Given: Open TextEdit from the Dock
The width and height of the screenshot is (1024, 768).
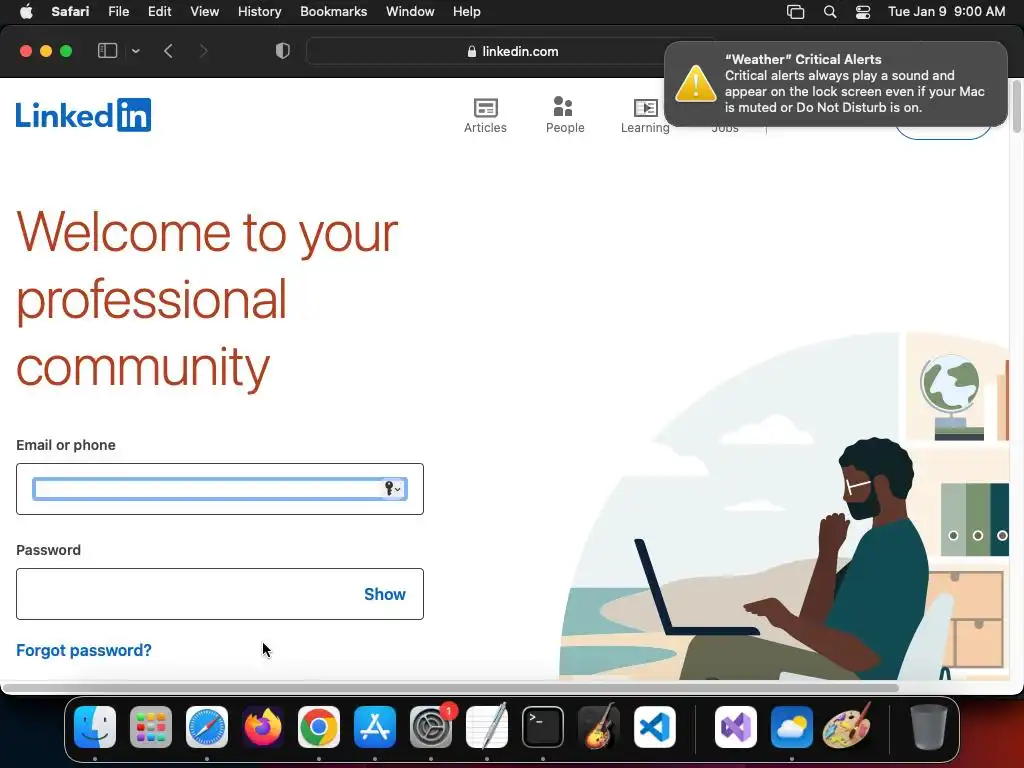Looking at the screenshot, I should (x=487, y=727).
